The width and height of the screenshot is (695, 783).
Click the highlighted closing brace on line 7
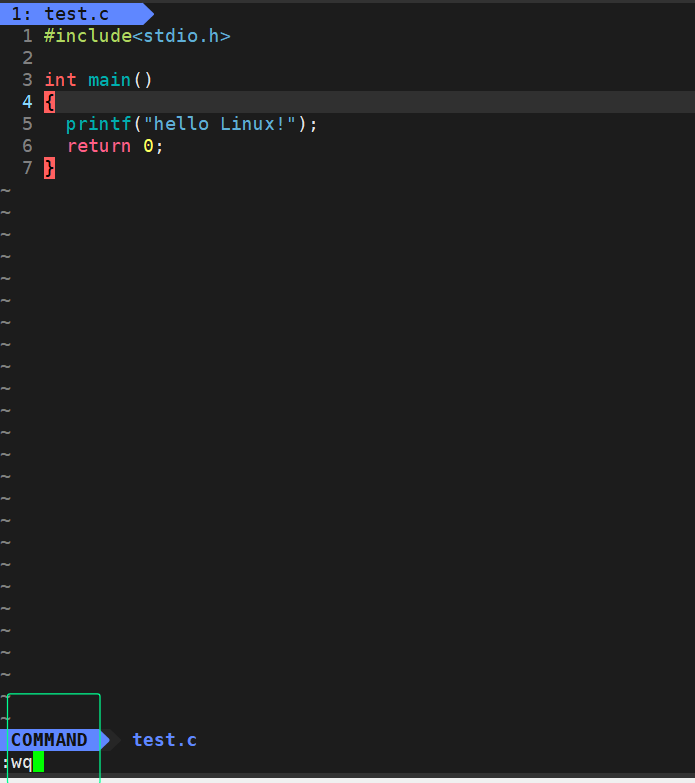tap(49, 168)
